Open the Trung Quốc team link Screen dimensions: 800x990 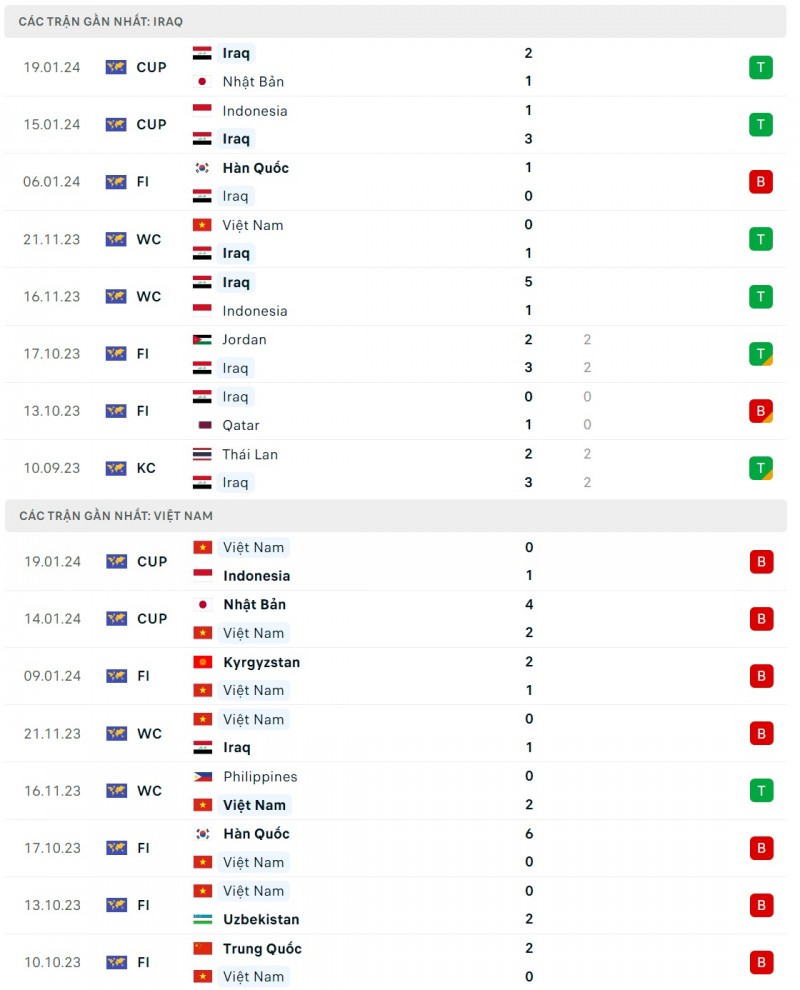coord(262,948)
